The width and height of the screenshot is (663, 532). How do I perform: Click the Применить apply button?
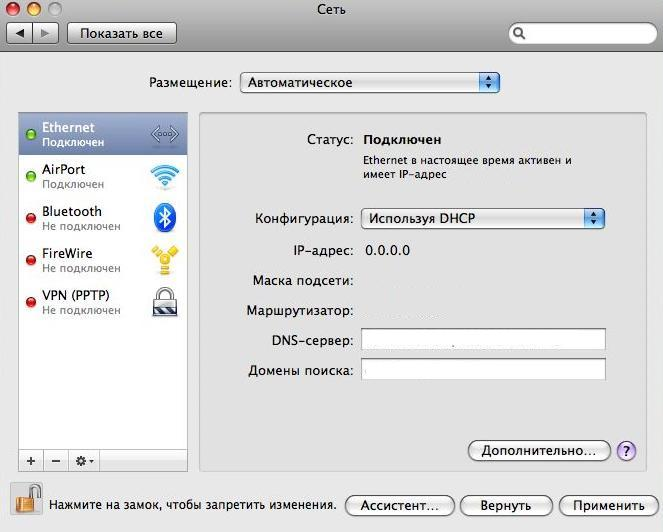[609, 506]
